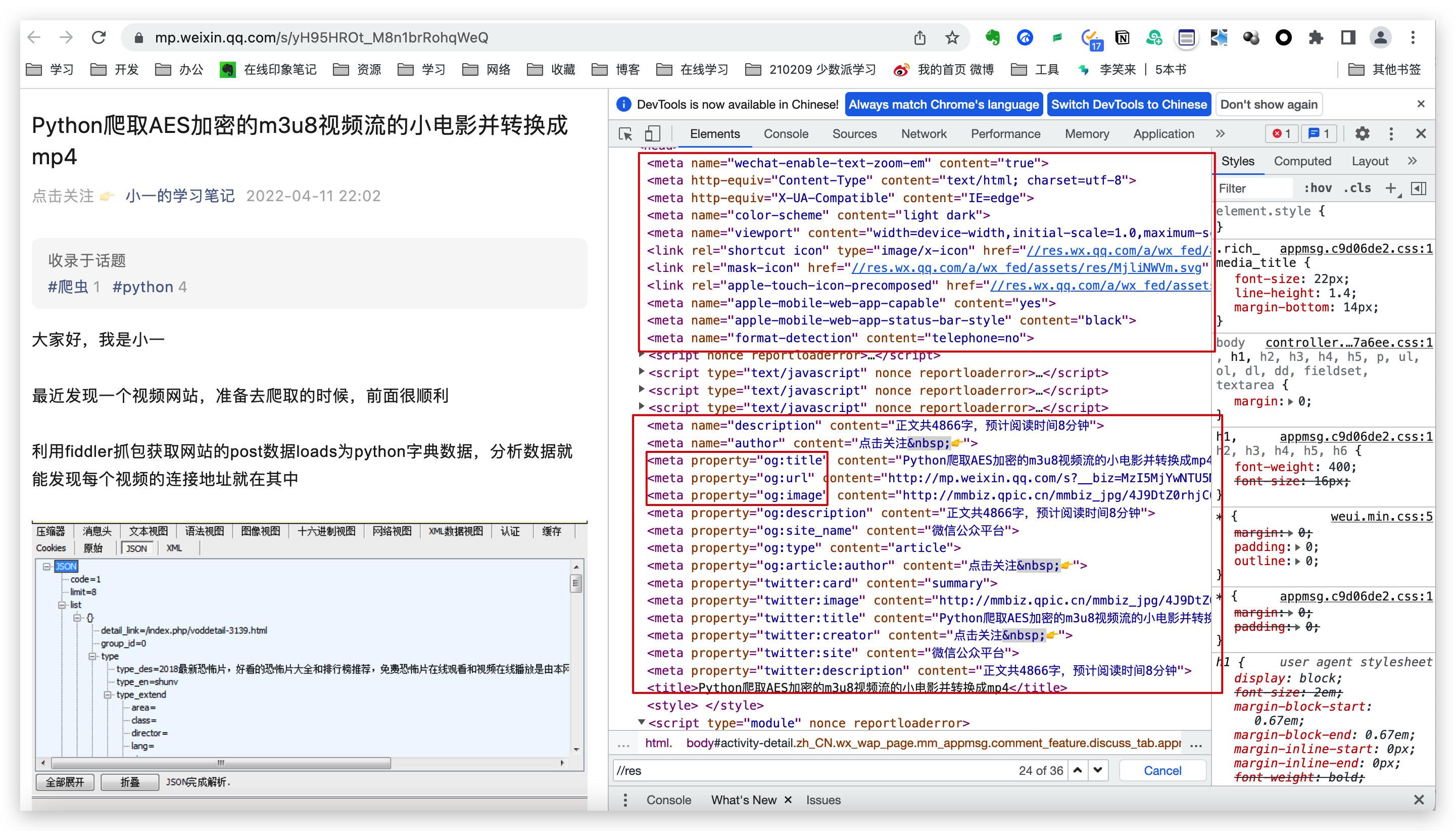Screen dimensions: 1456x831
Task: Toggle the device toolbar icon
Action: point(652,134)
